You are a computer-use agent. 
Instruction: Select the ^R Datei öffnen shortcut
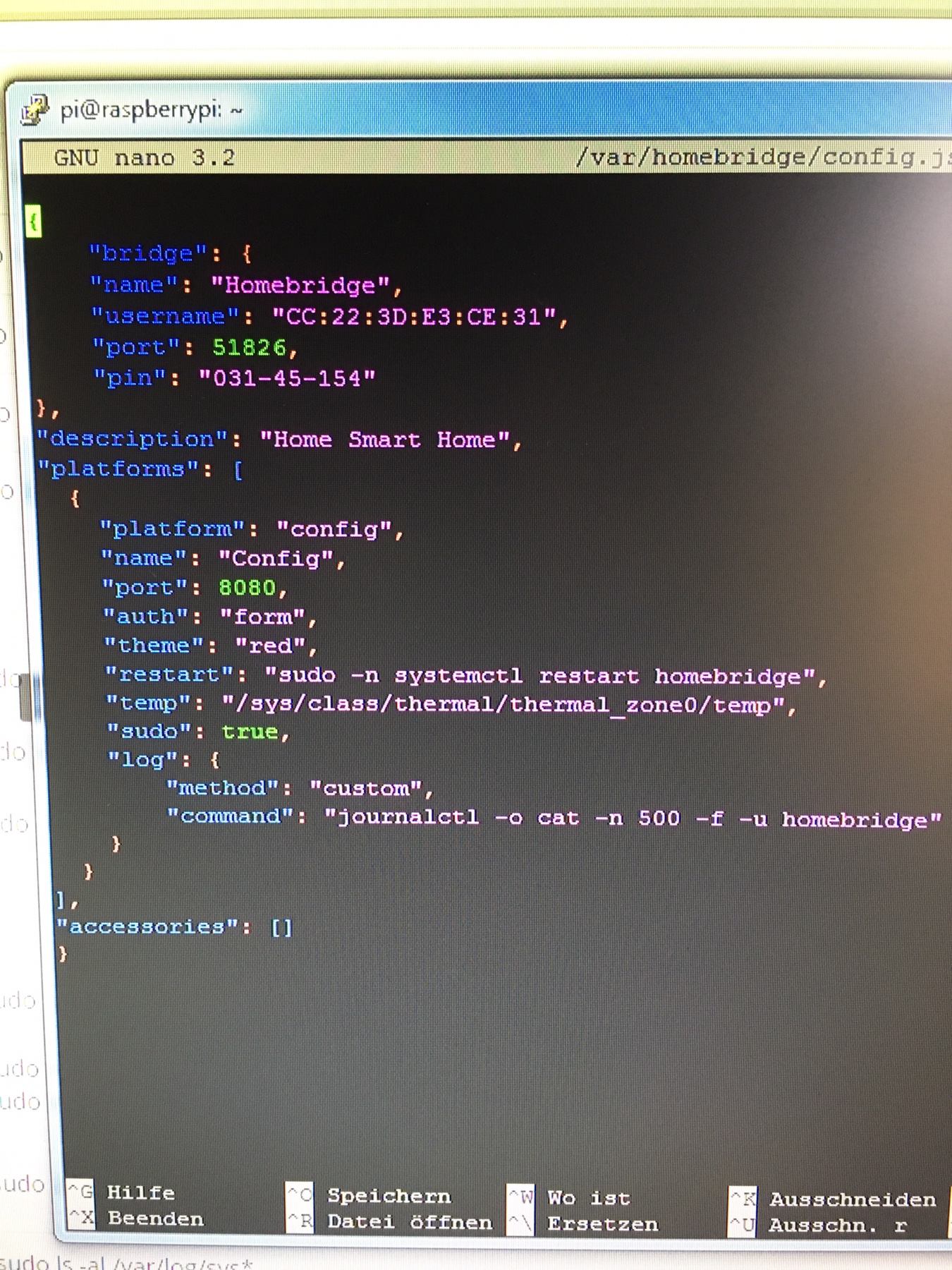coord(391,1221)
